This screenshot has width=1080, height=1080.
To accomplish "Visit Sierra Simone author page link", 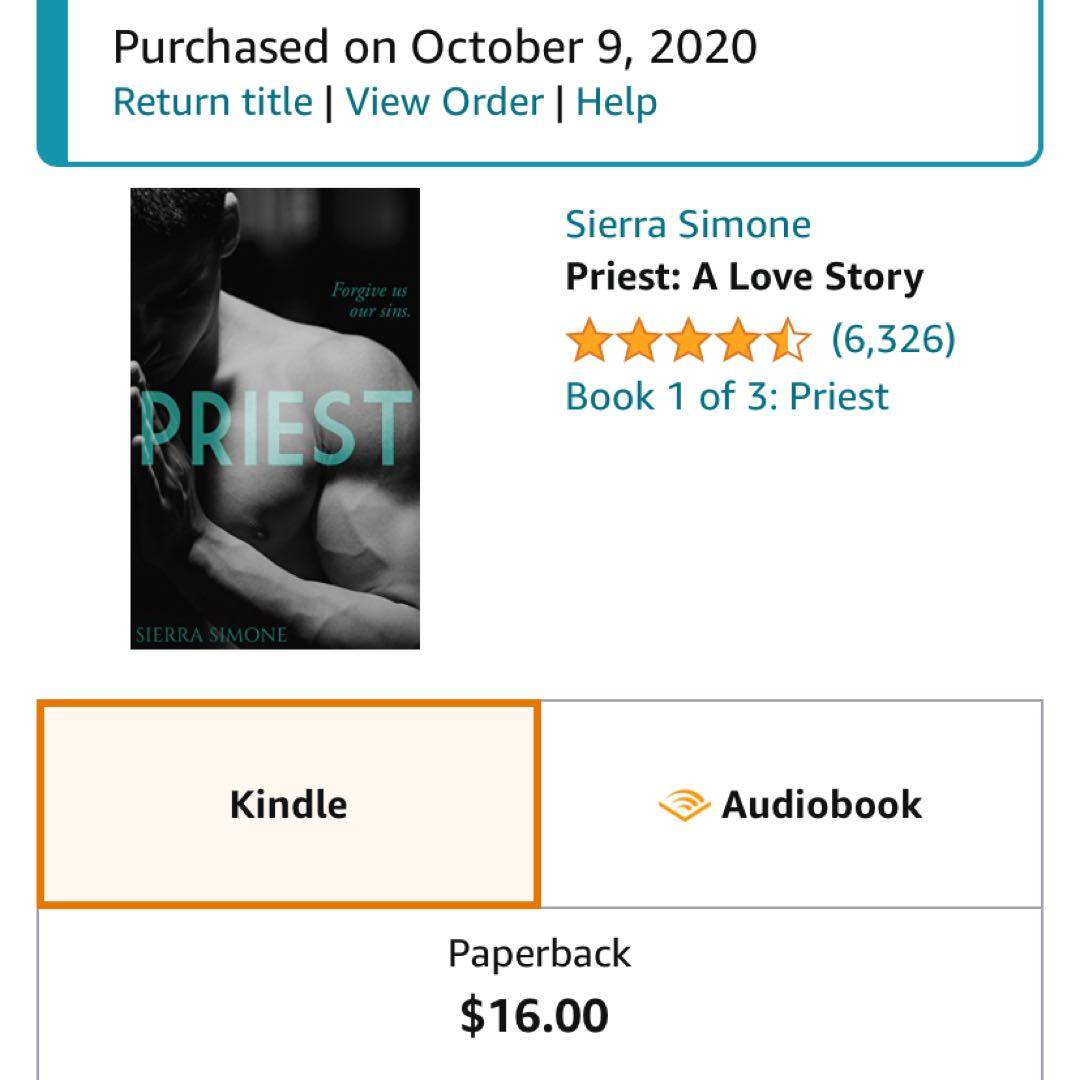I will pyautogui.click(x=688, y=224).
